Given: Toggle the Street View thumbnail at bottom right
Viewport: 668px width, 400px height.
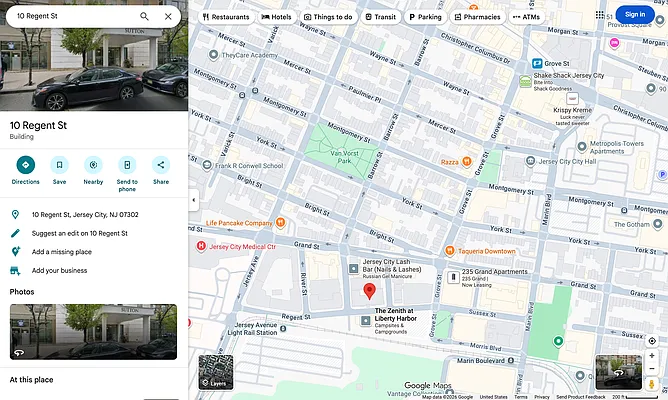Looking at the screenshot, I should click(x=617, y=372).
